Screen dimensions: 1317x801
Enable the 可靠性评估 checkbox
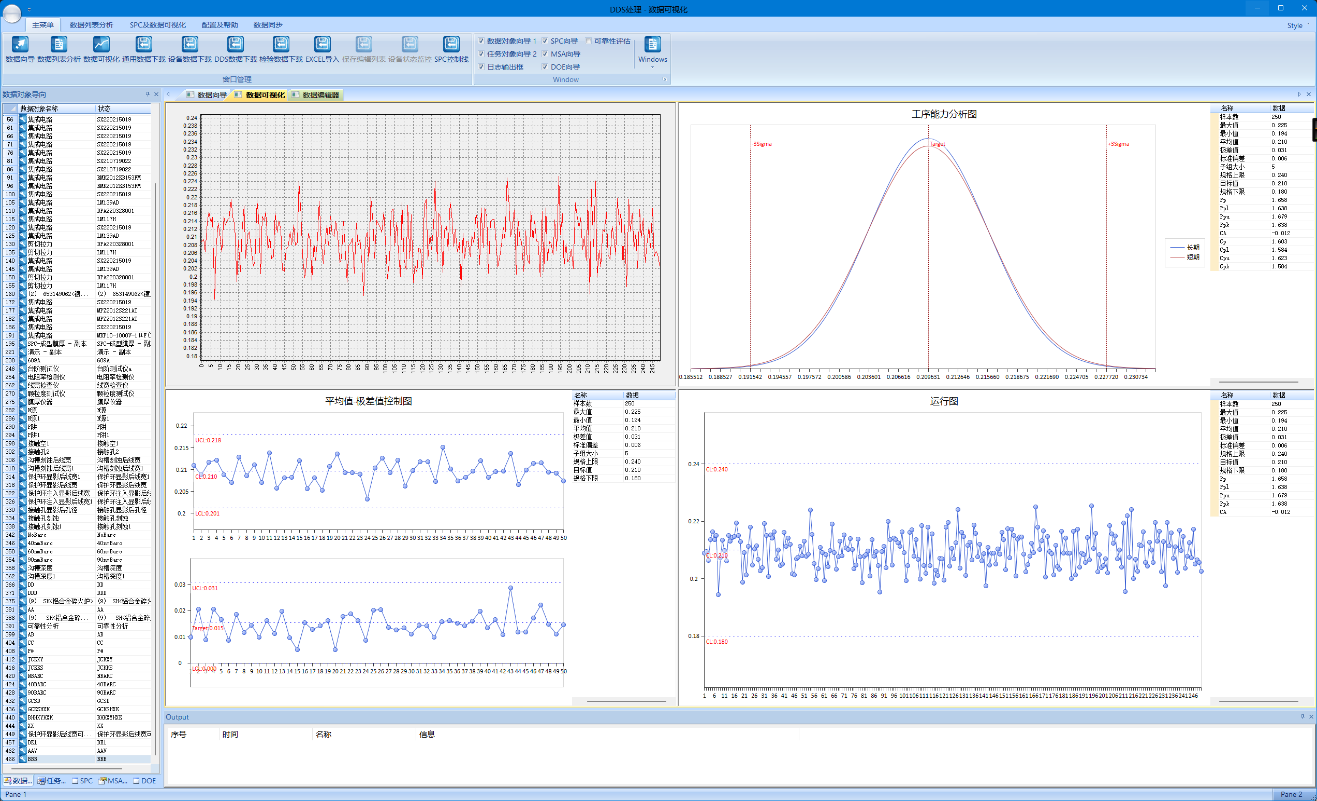click(x=589, y=41)
